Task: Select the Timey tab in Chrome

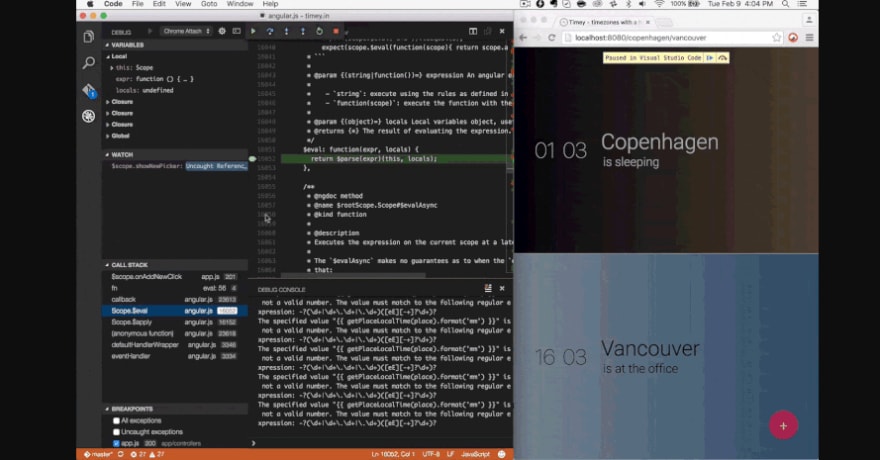Action: point(604,22)
